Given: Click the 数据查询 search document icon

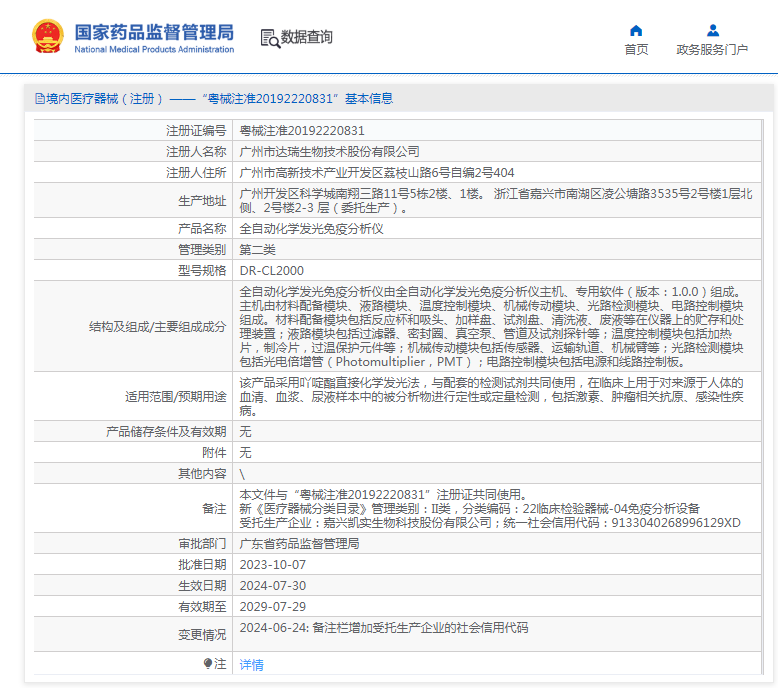Looking at the screenshot, I should click(x=270, y=38).
